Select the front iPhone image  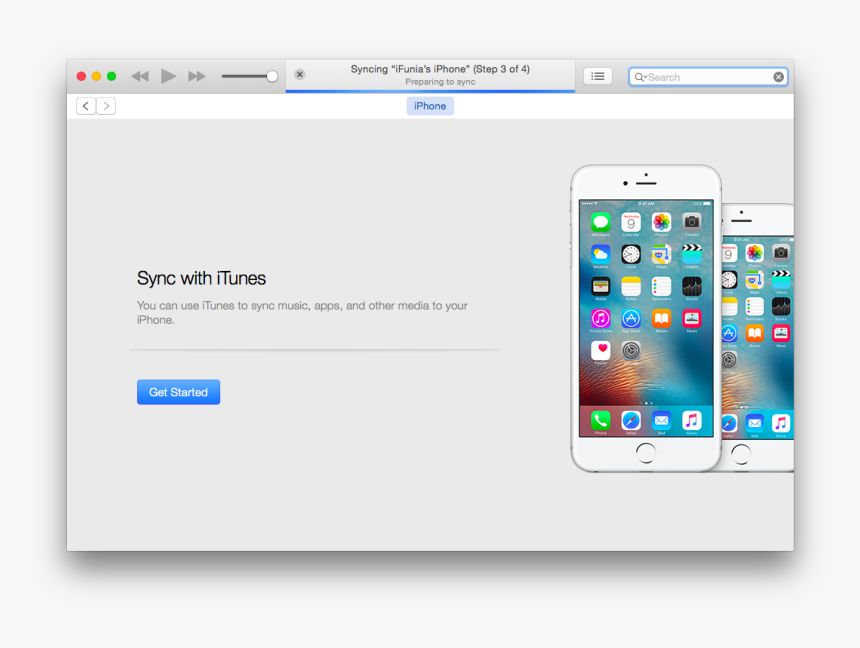645,318
